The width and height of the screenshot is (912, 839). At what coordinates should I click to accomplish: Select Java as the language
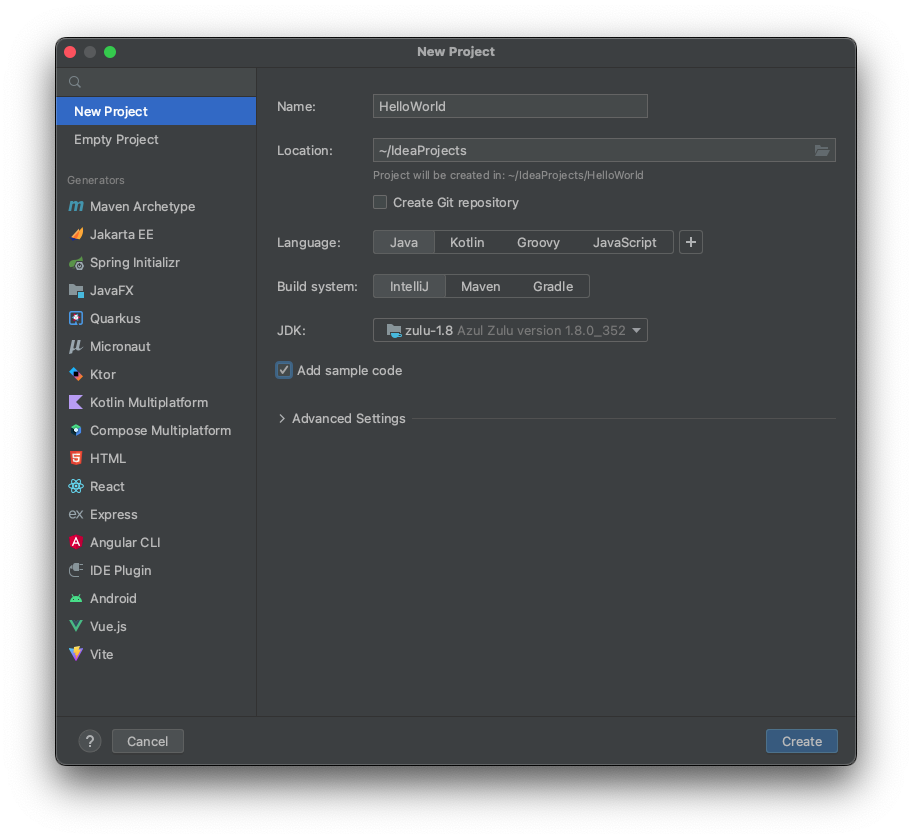click(x=404, y=243)
